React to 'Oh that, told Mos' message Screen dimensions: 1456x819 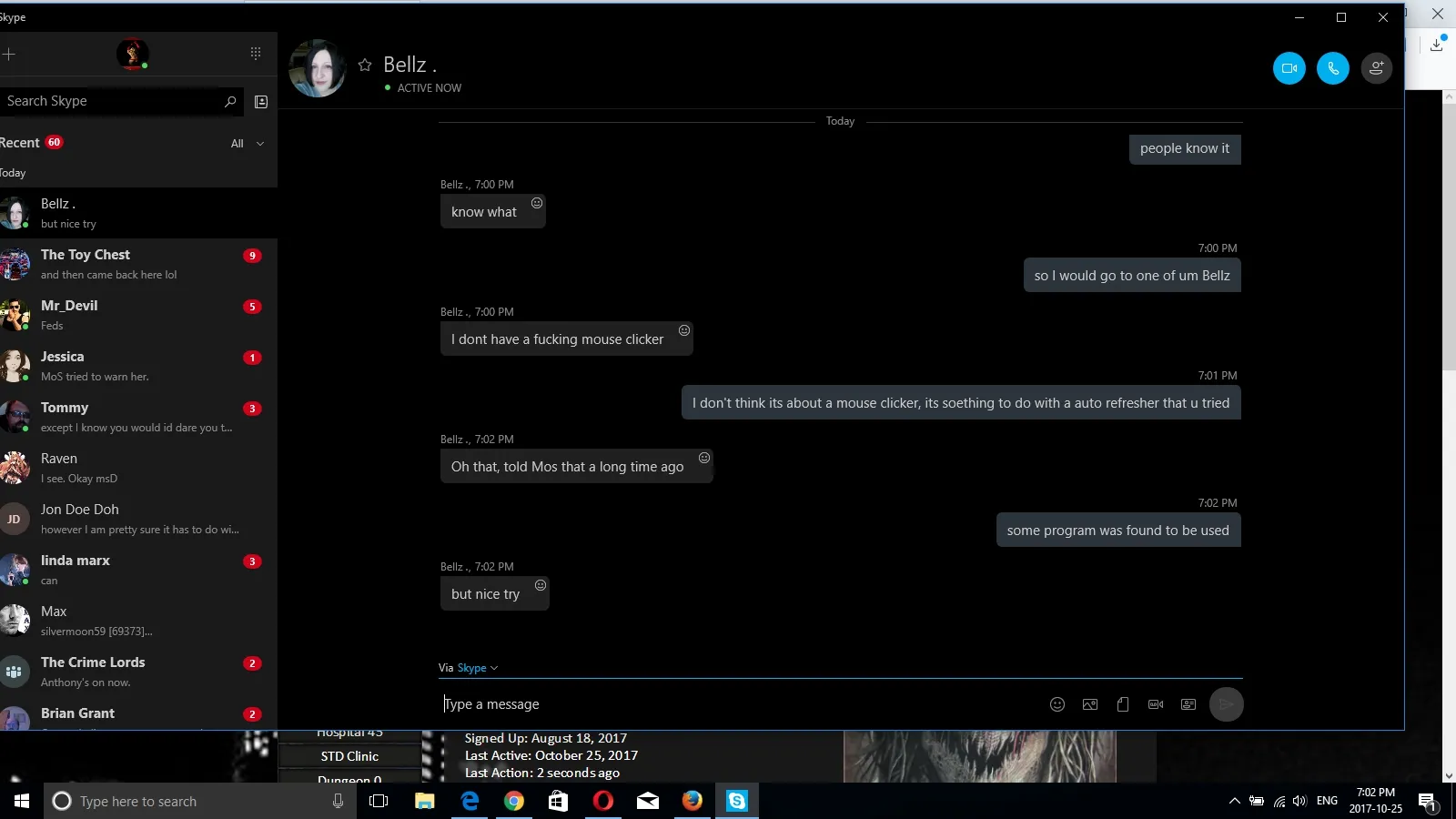pyautogui.click(x=704, y=458)
